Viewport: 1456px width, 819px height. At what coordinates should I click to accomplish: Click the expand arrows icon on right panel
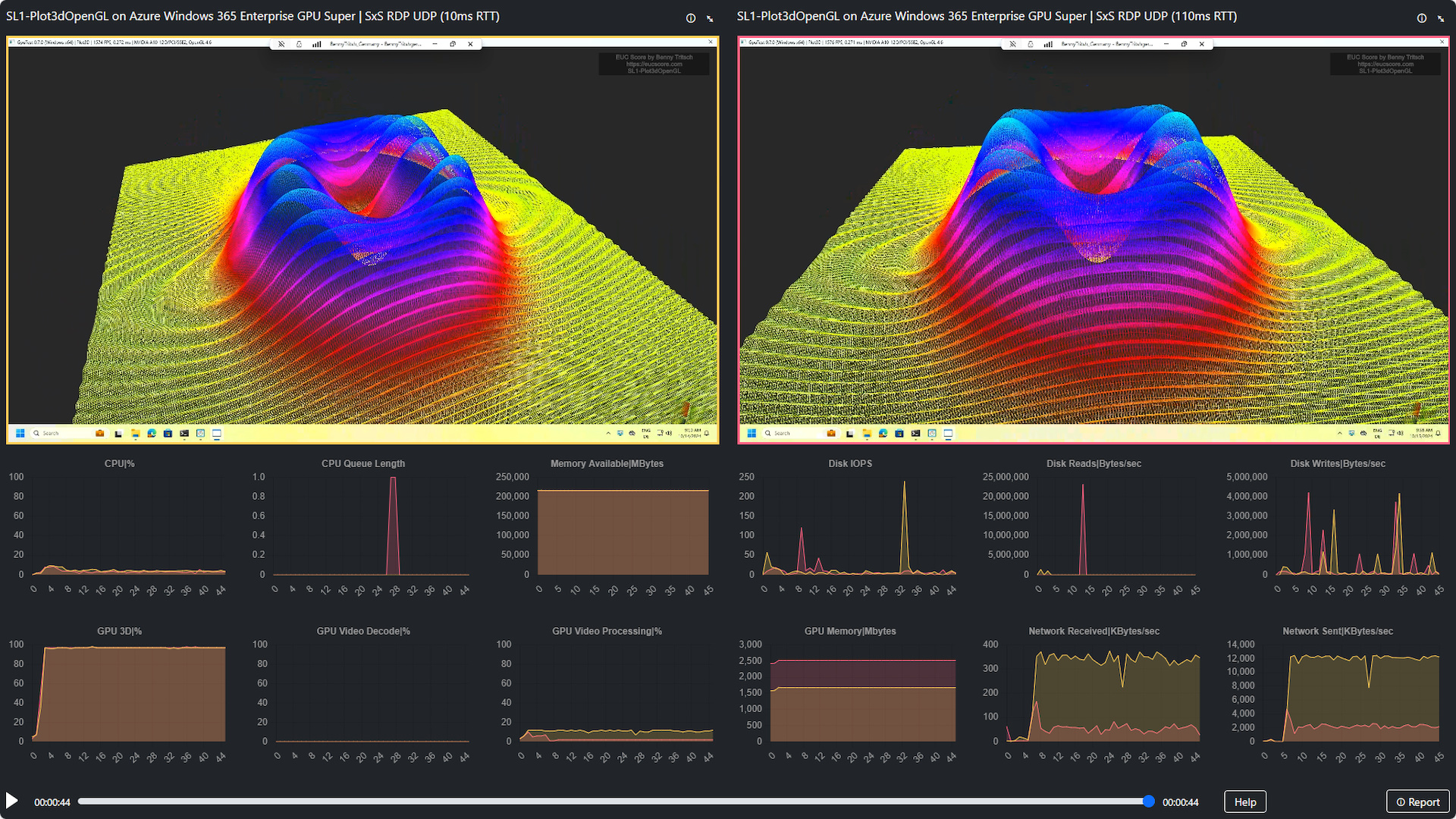pyautogui.click(x=1441, y=18)
